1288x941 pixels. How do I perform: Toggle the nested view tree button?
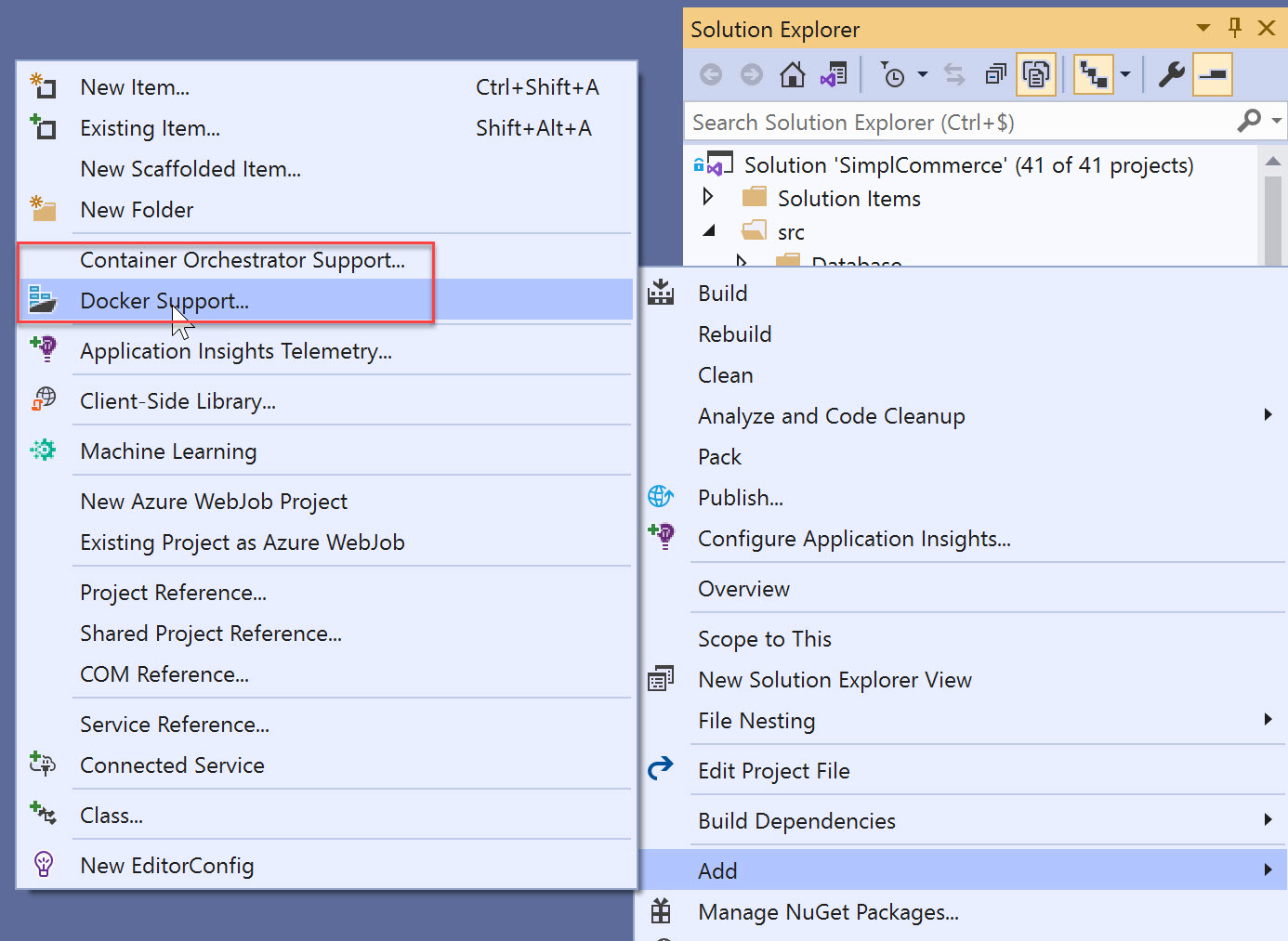point(1094,74)
